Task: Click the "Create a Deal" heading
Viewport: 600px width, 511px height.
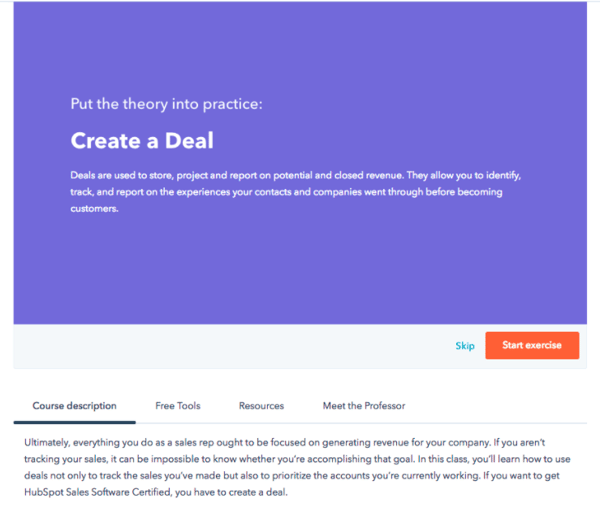Action: point(142,140)
